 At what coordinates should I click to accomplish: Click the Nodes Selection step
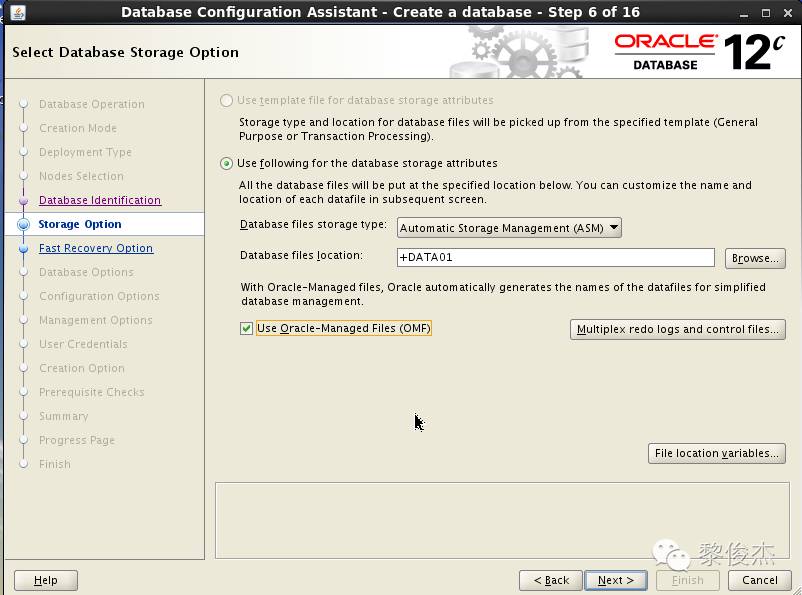click(81, 176)
